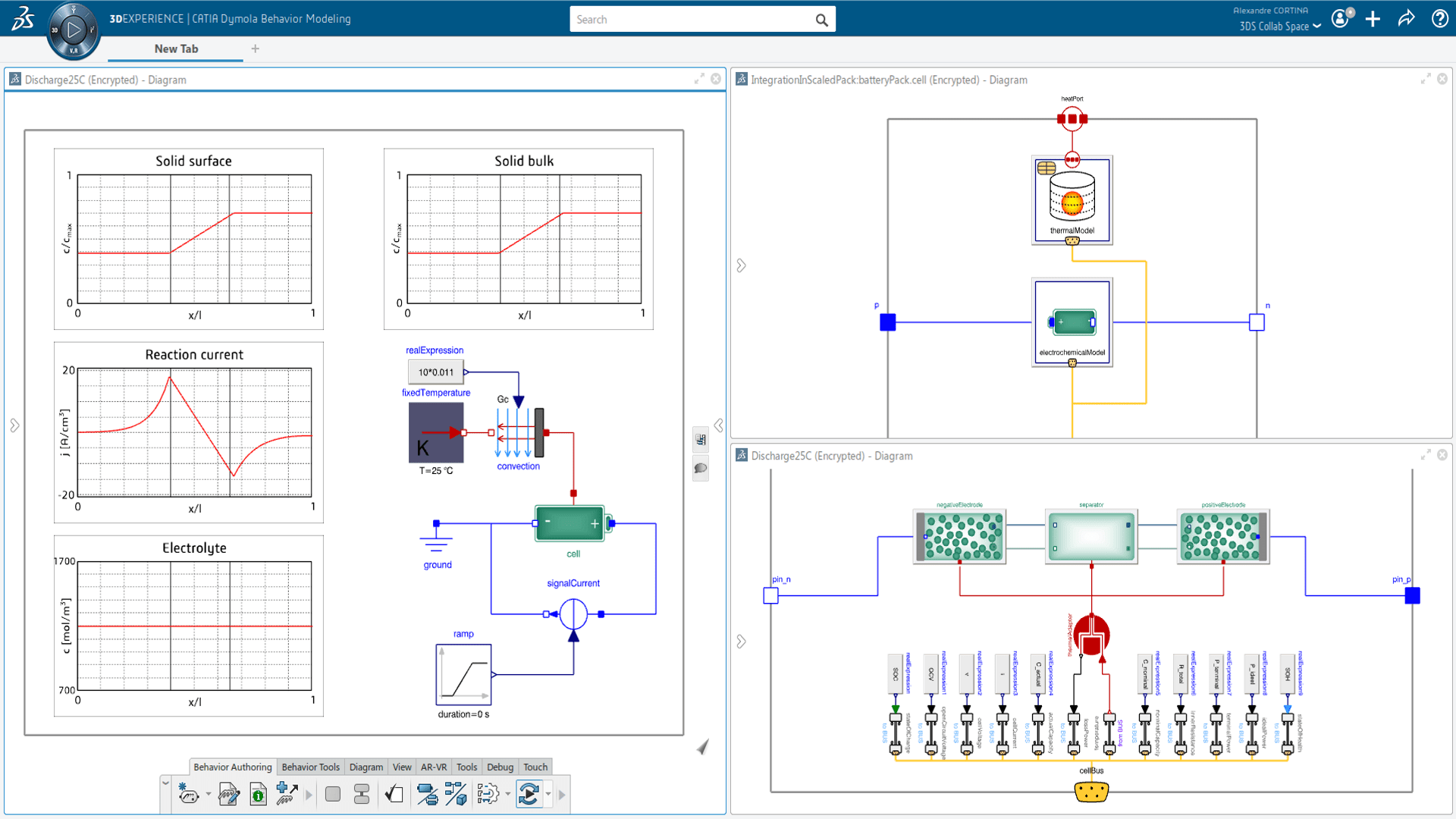This screenshot has width=1456, height=819.
Task: Click the help question mark icon
Action: pos(1439,19)
